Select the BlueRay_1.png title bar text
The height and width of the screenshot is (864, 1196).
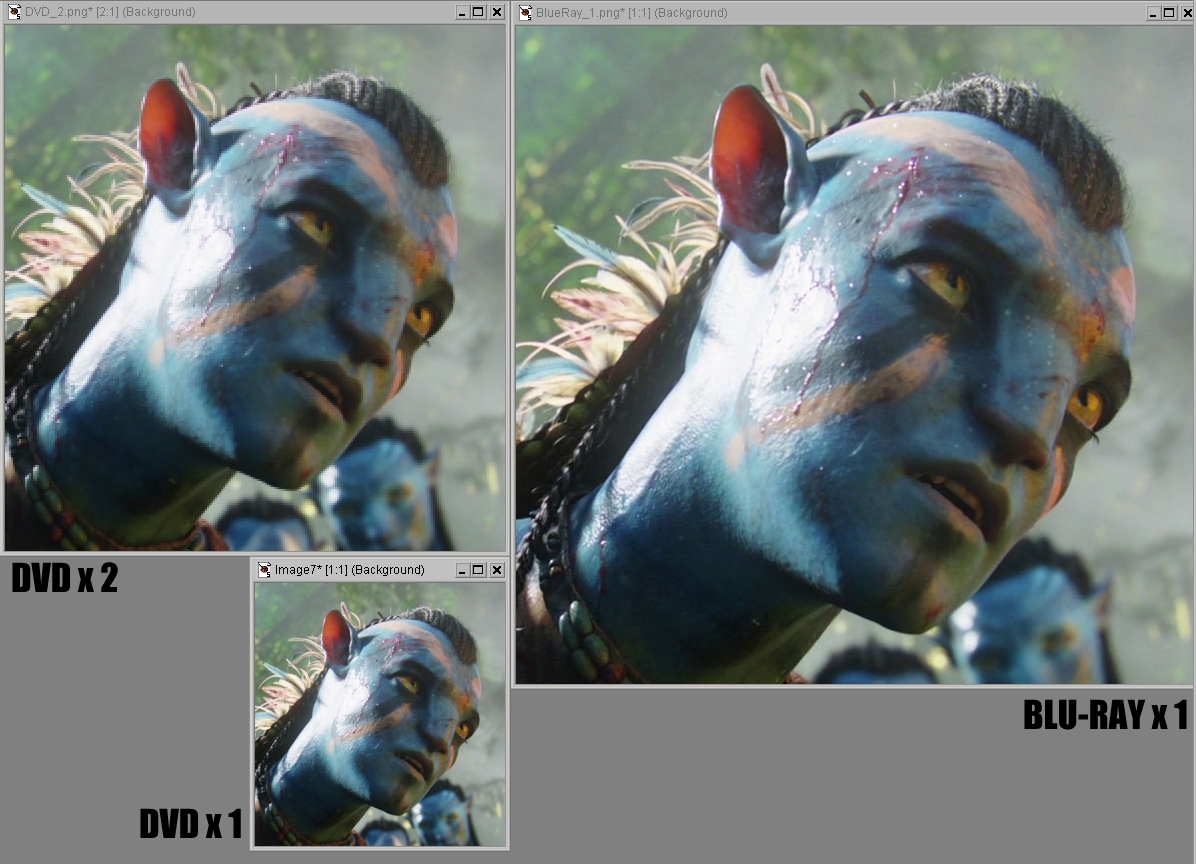pyautogui.click(x=632, y=13)
